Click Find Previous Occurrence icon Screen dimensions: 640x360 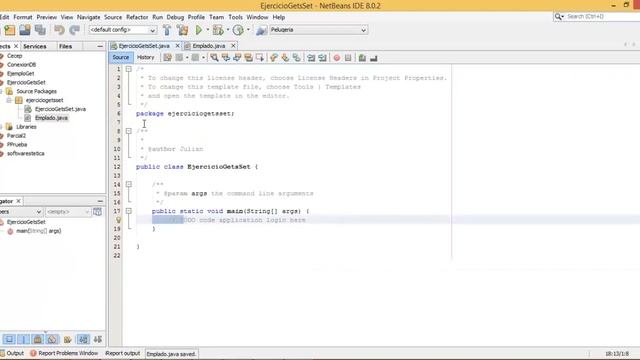click(x=226, y=58)
